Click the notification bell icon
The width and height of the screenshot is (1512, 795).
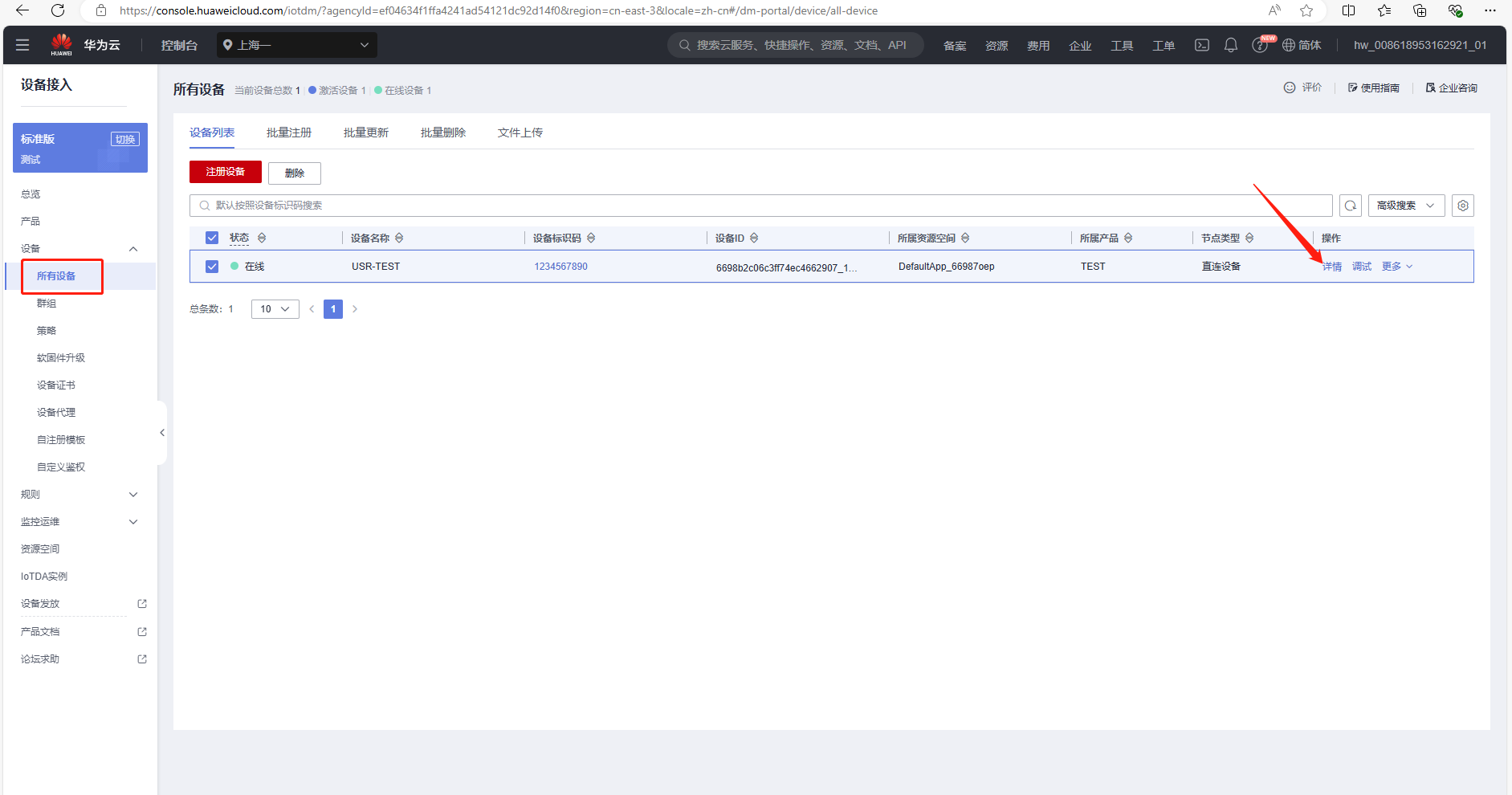click(x=1230, y=45)
